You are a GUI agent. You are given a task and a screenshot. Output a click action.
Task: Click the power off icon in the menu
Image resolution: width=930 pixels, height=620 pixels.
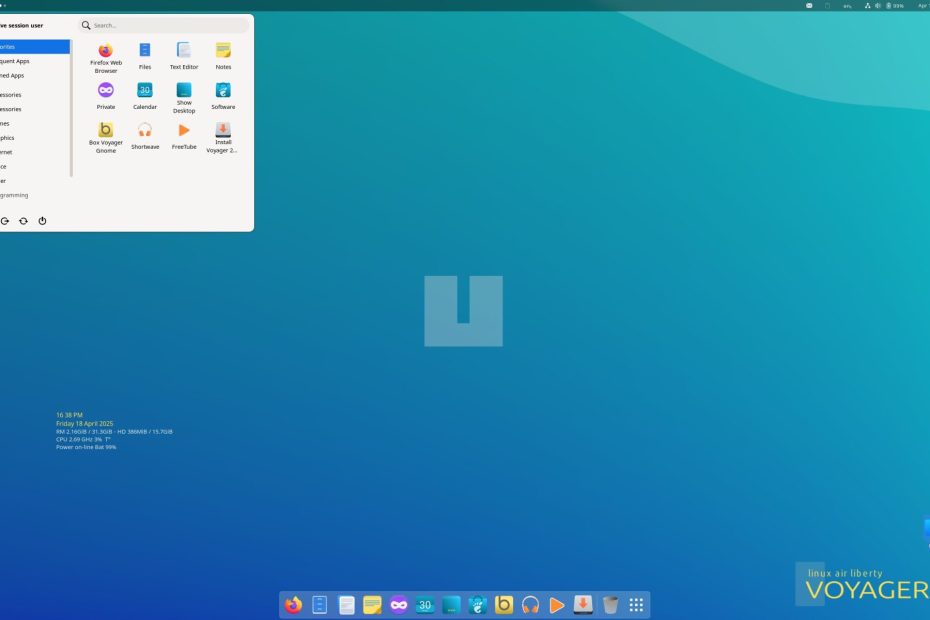point(42,221)
